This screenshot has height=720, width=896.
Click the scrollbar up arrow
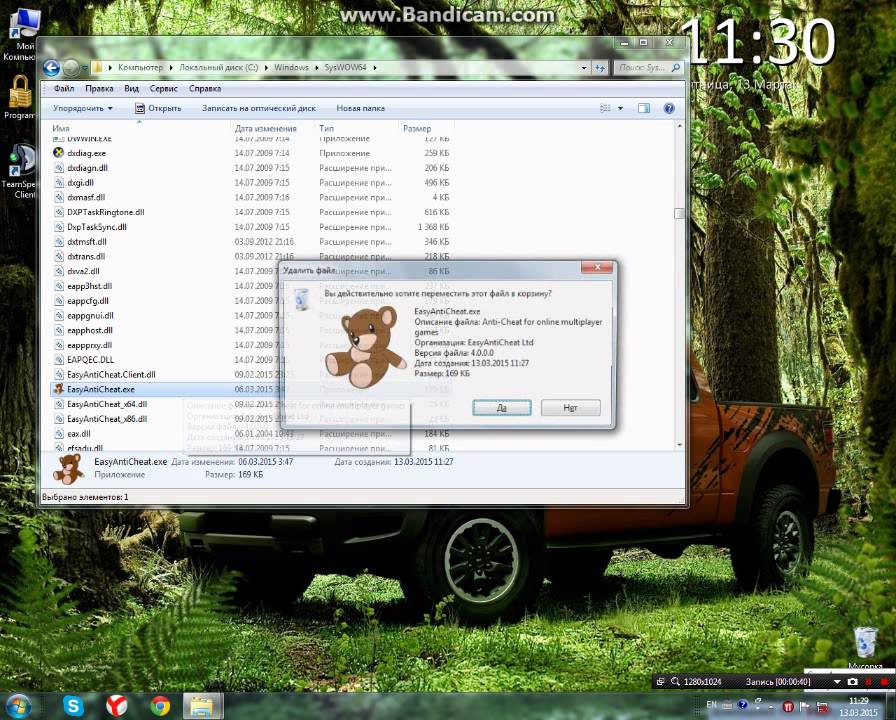[x=679, y=126]
